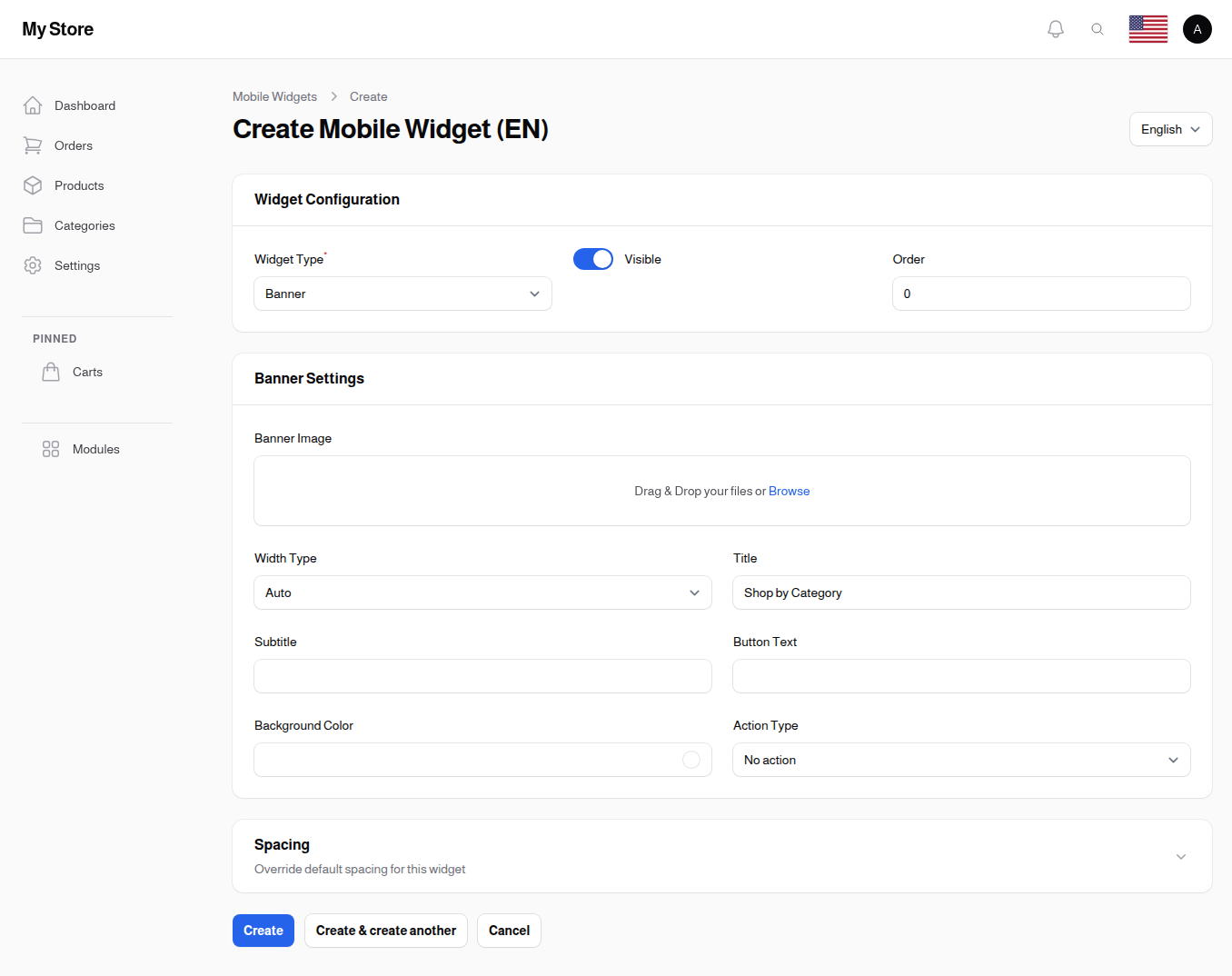1232x976 pixels.
Task: Click the Create & create another button
Action: 385,931
